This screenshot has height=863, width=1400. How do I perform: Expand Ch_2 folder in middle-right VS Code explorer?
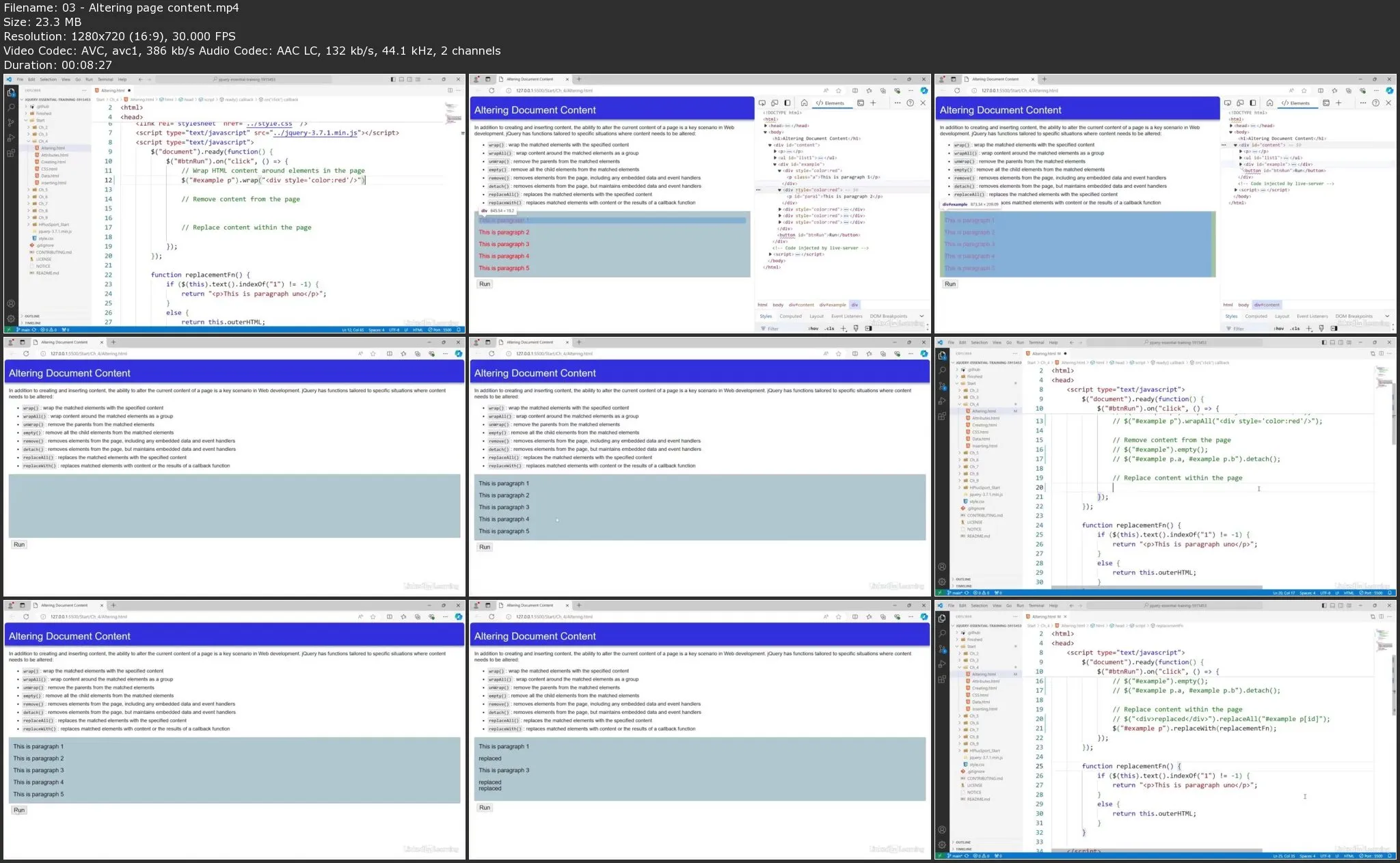pyautogui.click(x=973, y=390)
